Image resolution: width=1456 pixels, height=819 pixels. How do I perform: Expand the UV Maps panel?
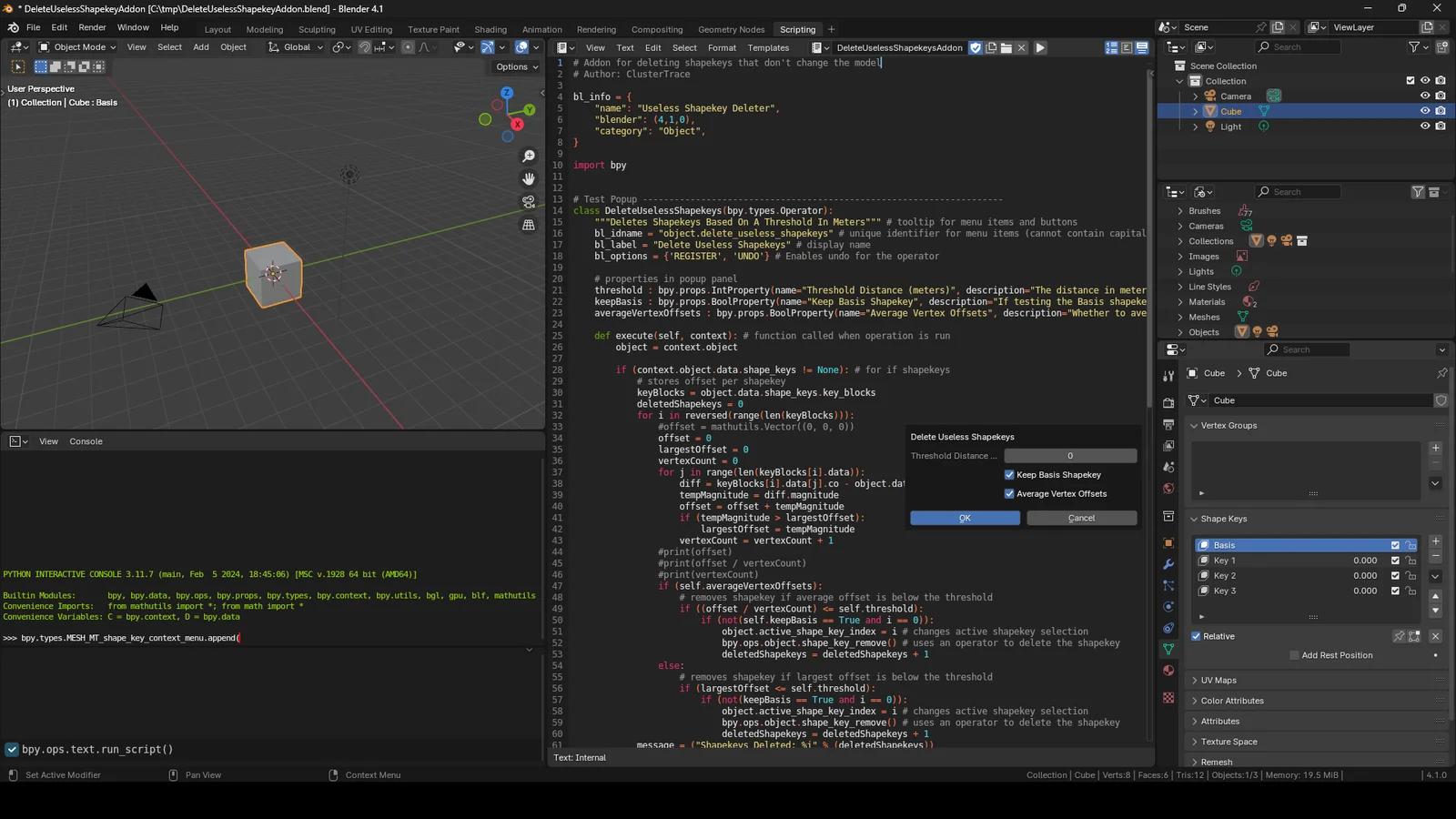coord(1218,681)
